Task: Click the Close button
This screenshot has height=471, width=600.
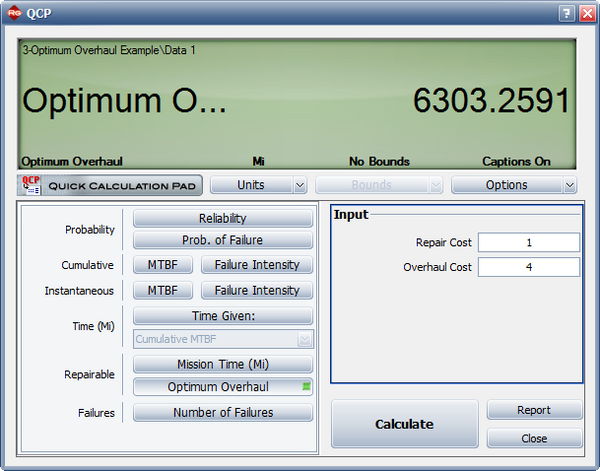Action: coord(534,438)
